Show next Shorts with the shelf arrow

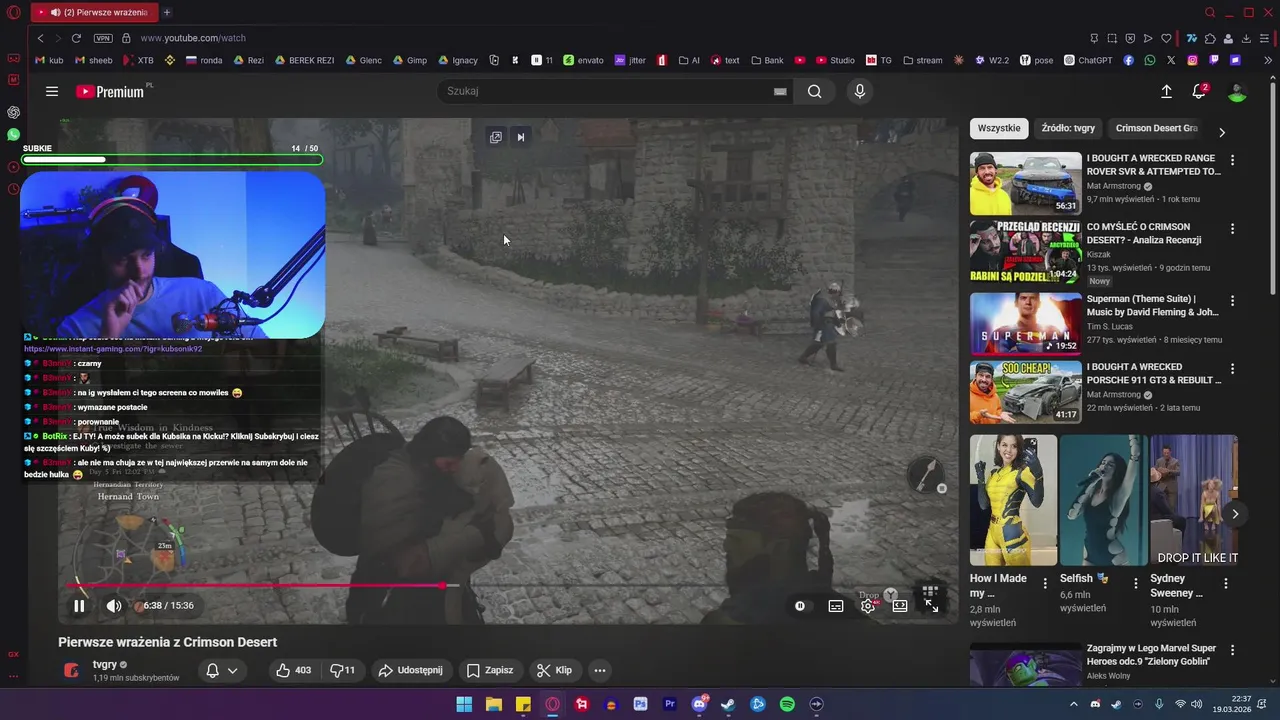pos(1235,514)
